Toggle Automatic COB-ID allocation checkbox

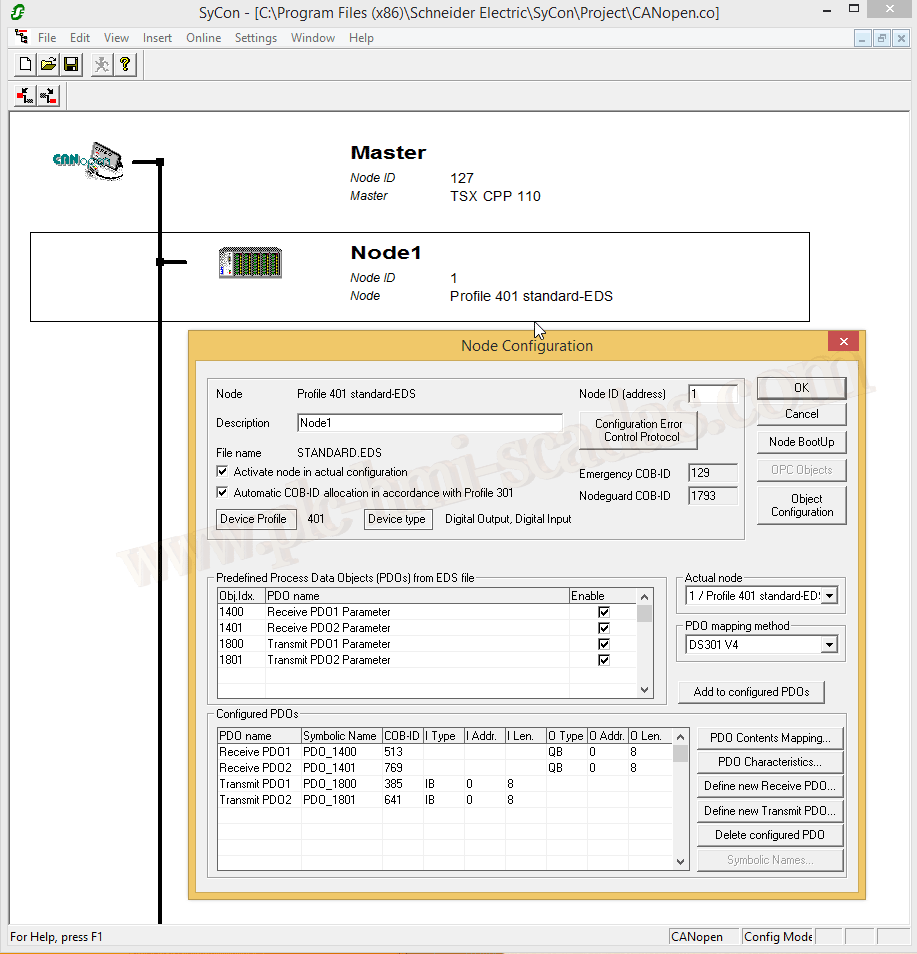click(x=223, y=493)
